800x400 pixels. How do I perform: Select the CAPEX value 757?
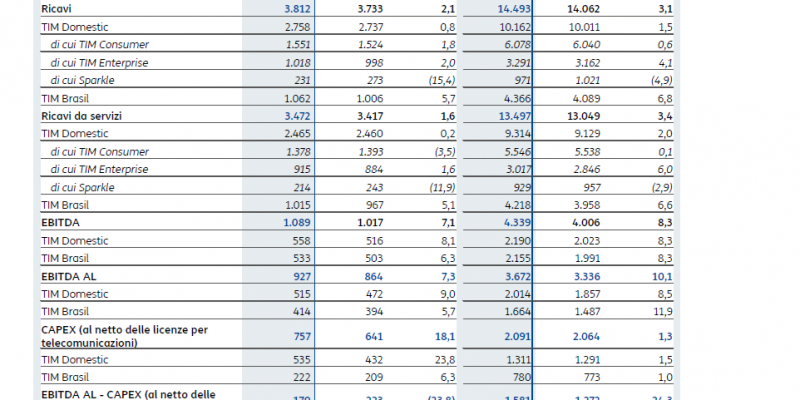click(302, 337)
